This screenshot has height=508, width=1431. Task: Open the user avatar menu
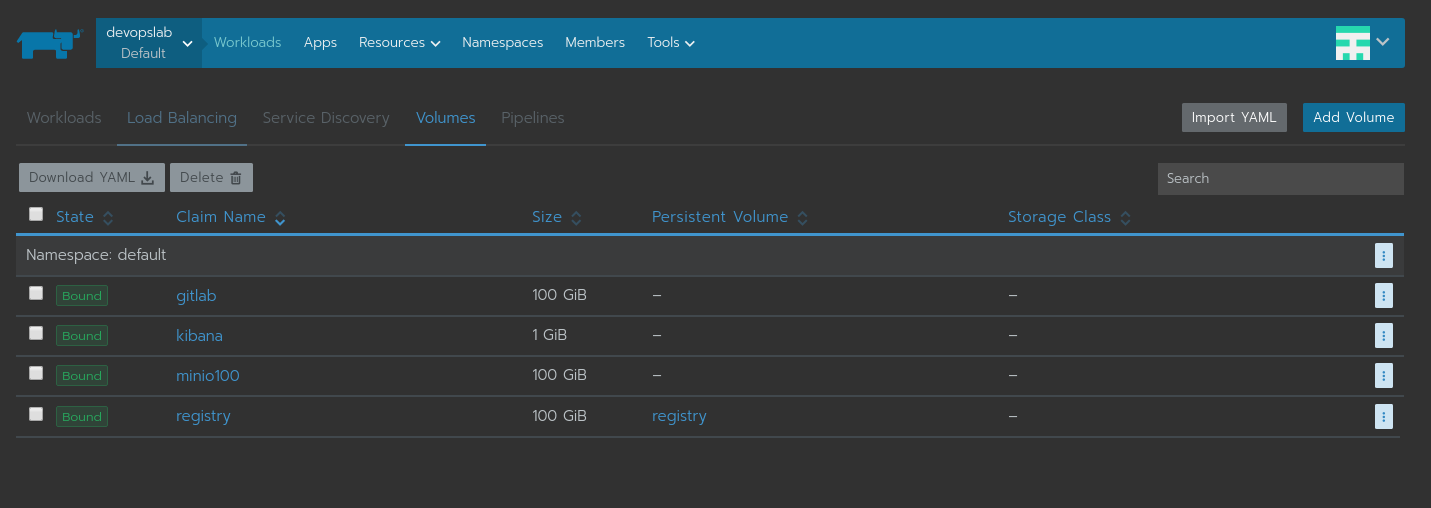point(1363,43)
